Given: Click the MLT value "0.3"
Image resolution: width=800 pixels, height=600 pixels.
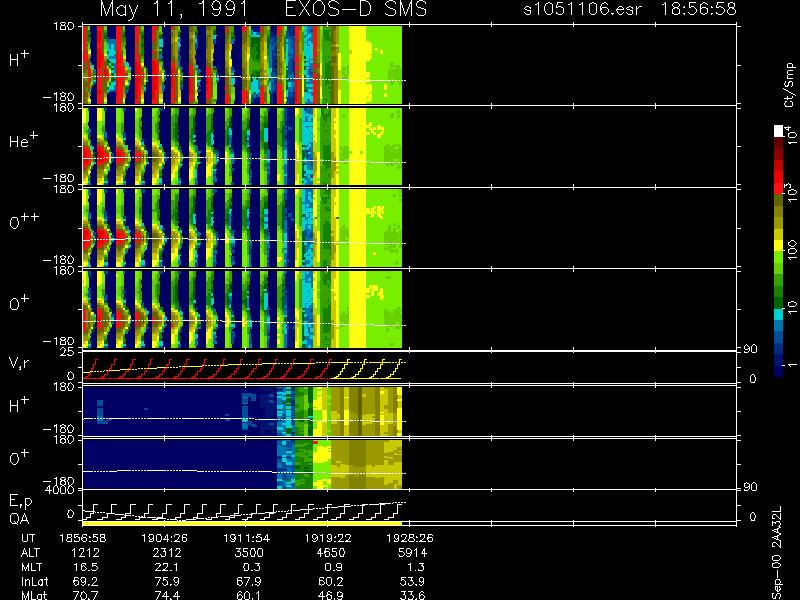Looking at the screenshot, I should click(x=252, y=567).
